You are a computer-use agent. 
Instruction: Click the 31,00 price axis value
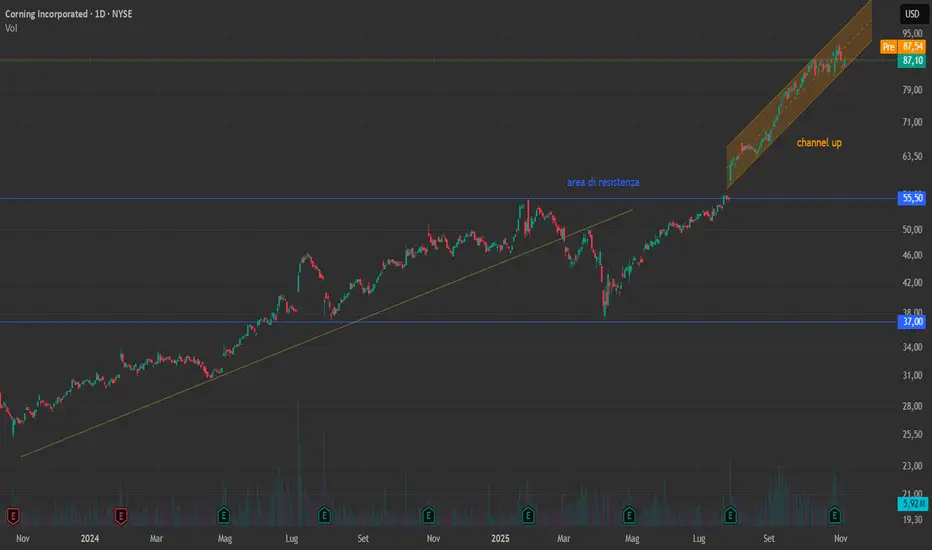(x=912, y=375)
